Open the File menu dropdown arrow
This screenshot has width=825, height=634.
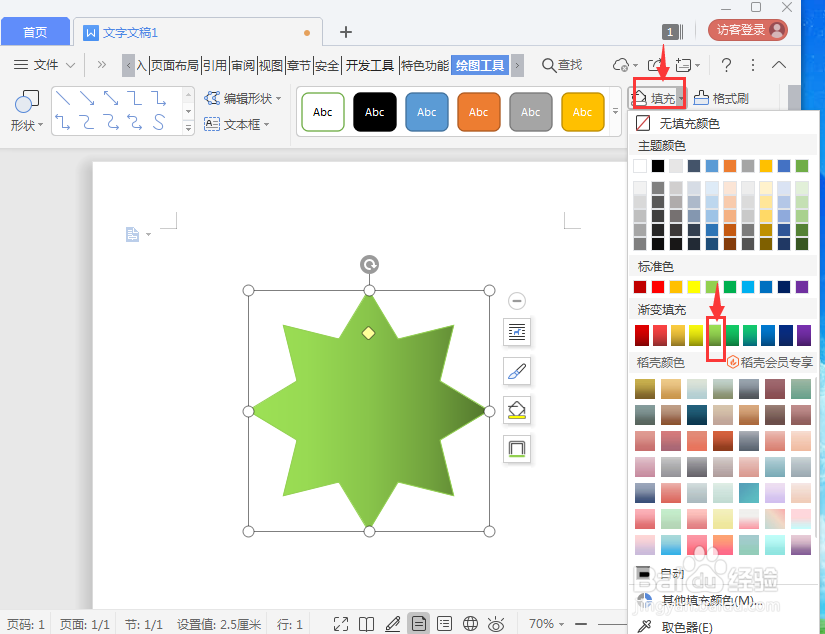click(71, 65)
